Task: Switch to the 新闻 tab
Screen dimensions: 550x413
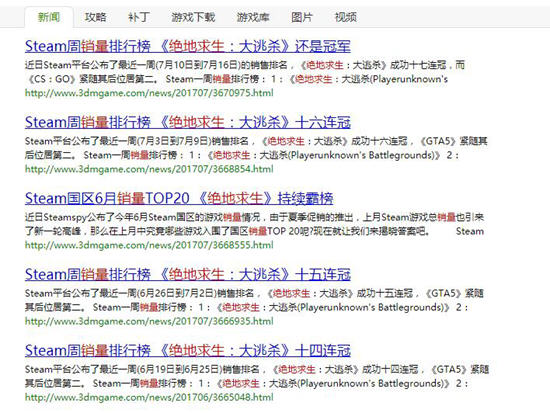Action: click(49, 17)
